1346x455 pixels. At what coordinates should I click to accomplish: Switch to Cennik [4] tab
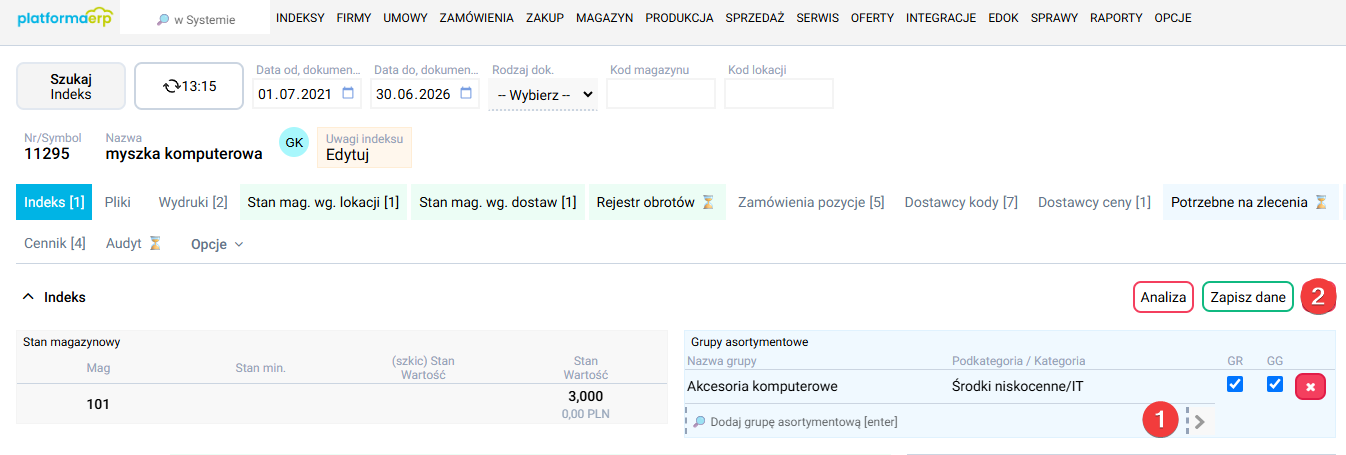[55, 243]
